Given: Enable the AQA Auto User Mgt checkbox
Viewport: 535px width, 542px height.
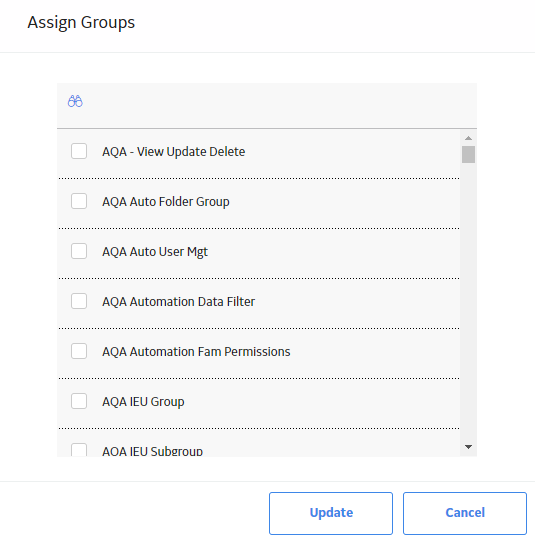Looking at the screenshot, I should [x=79, y=251].
